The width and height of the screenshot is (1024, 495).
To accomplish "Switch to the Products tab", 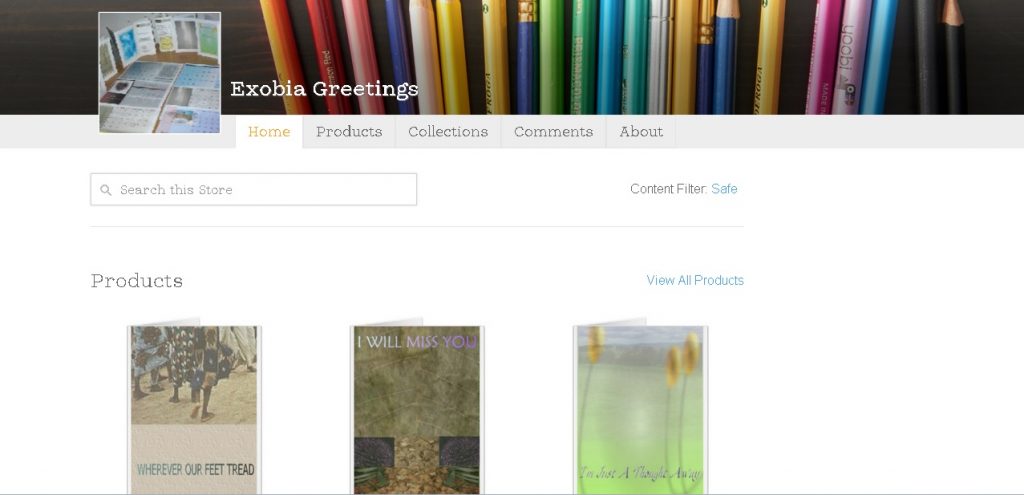I will (x=349, y=132).
